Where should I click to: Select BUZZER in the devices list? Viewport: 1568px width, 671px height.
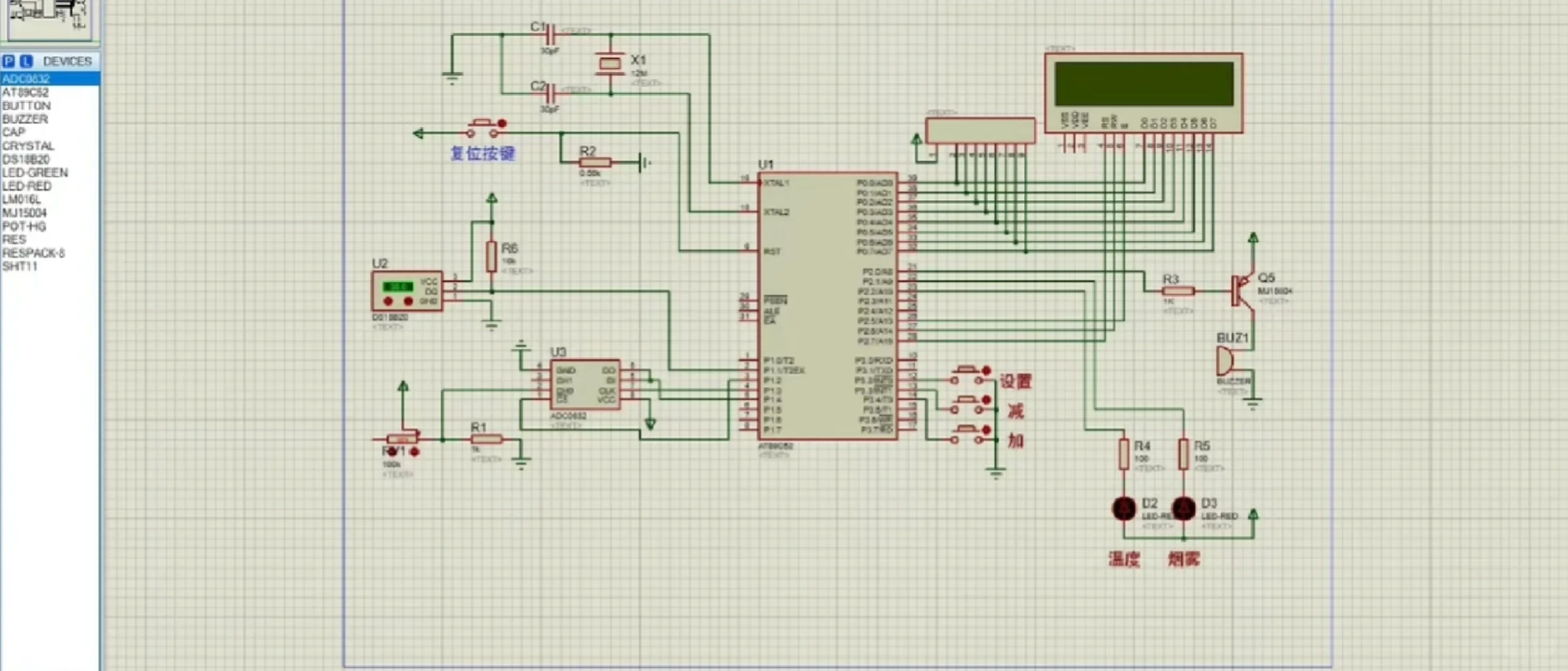(25, 119)
